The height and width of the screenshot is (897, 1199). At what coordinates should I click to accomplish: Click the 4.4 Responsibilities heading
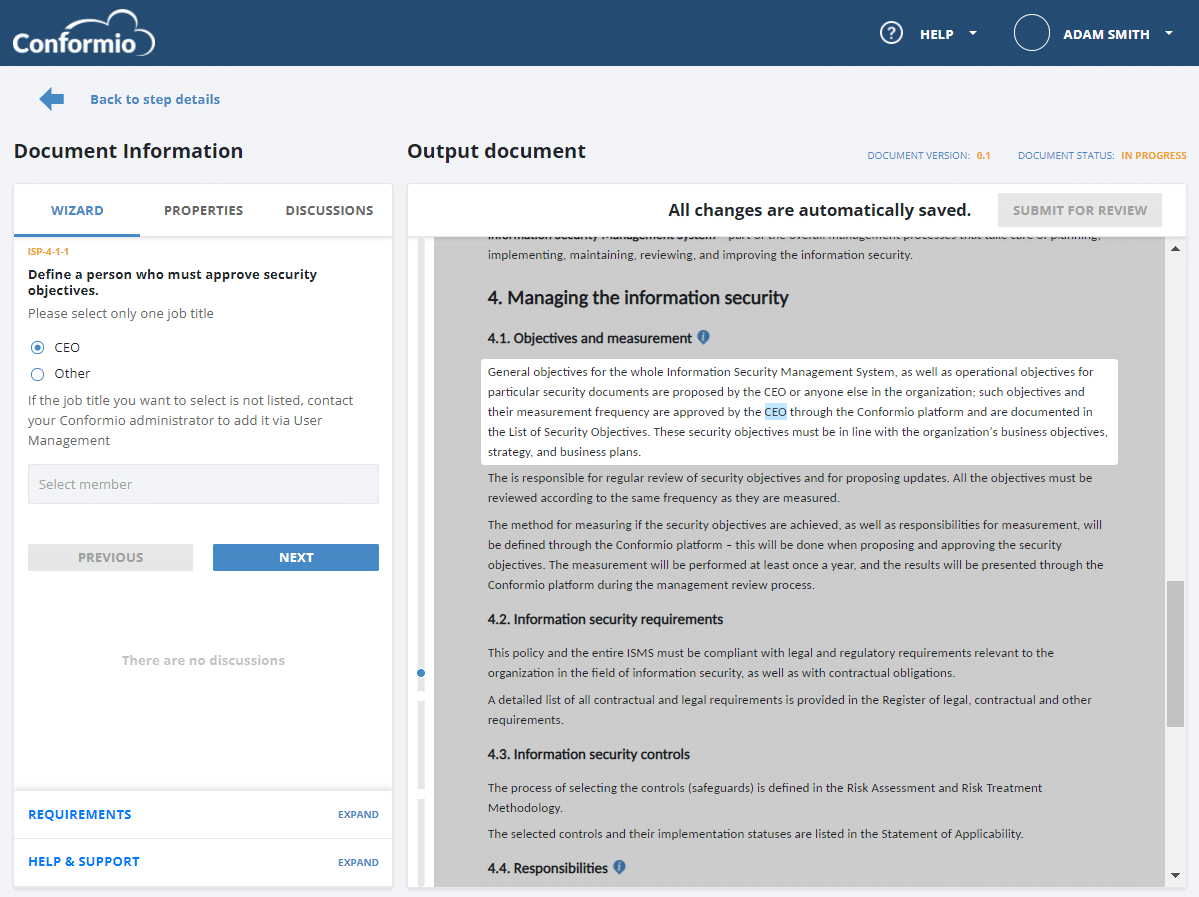[548, 868]
